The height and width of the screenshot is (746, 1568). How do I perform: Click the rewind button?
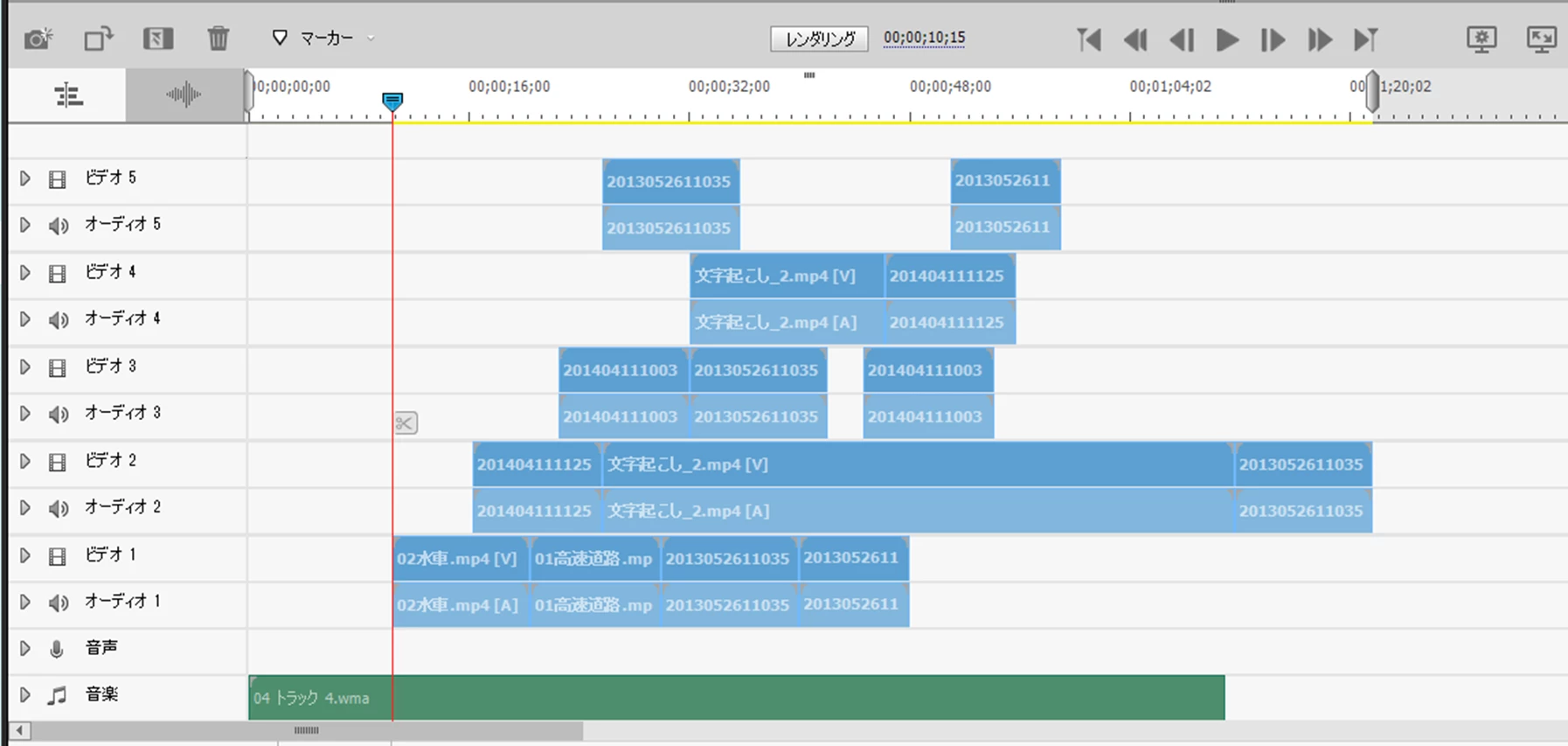click(x=1135, y=39)
